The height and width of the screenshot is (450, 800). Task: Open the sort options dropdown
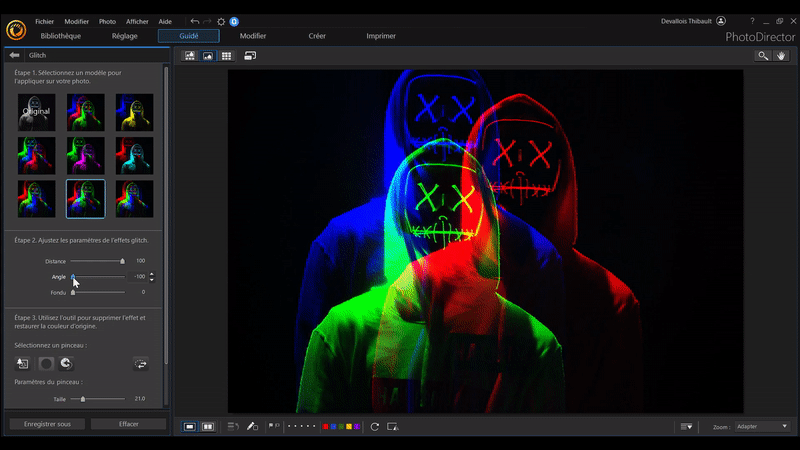click(x=686, y=427)
